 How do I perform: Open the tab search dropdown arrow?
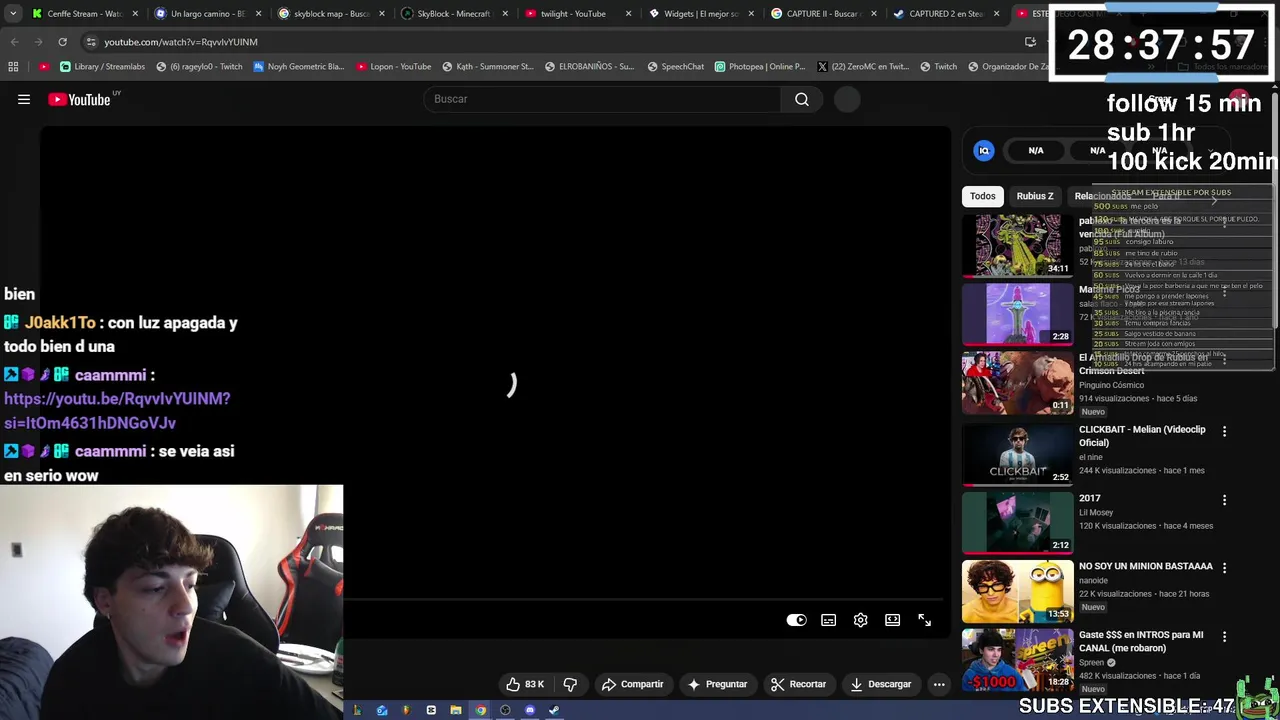[x=13, y=14]
